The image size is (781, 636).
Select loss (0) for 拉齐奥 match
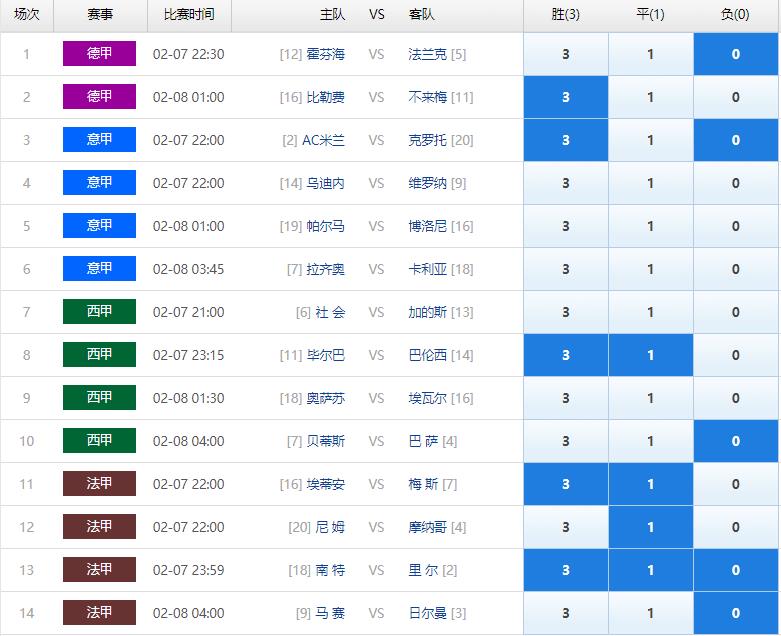point(736,269)
